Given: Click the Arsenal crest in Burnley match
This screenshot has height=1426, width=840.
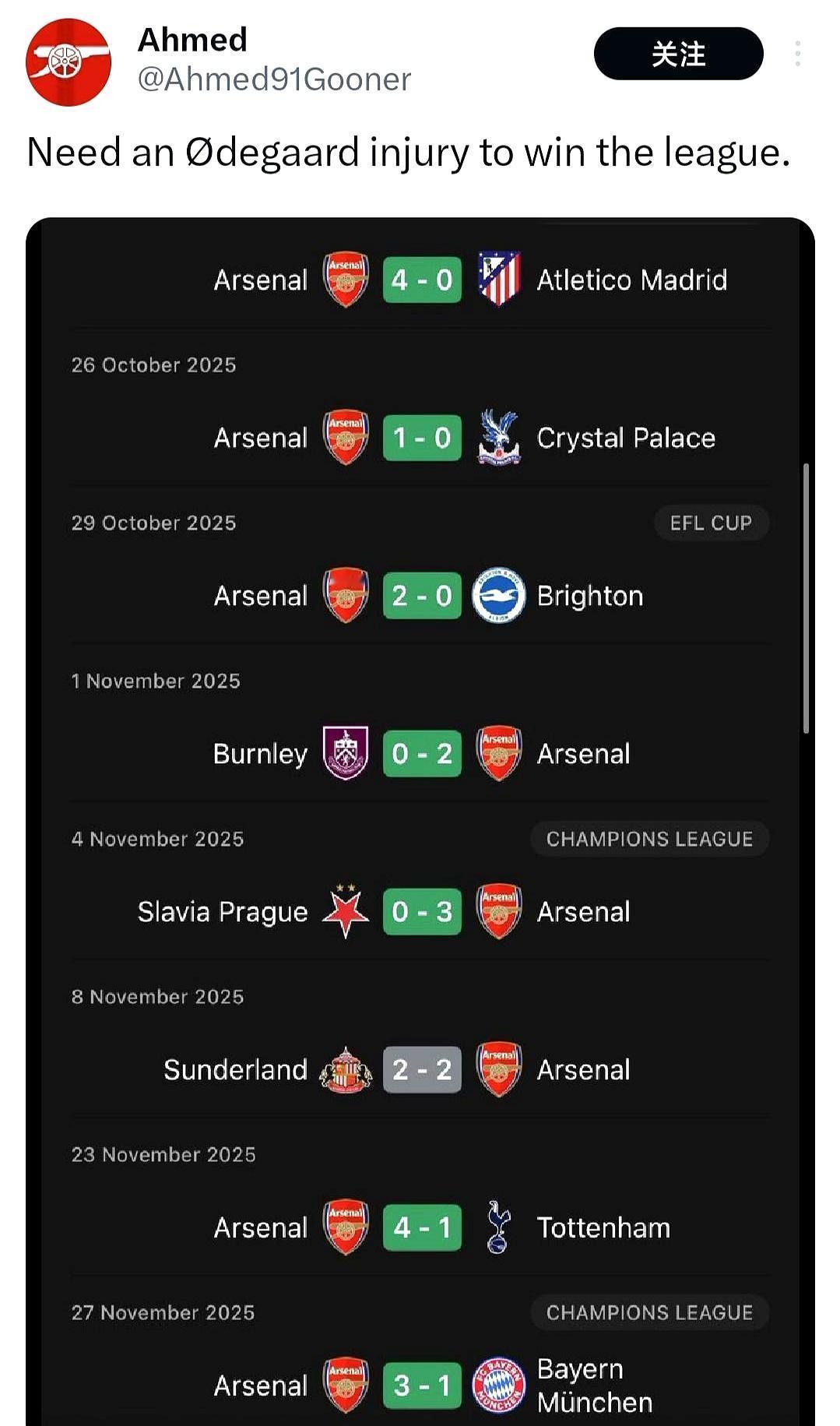Looking at the screenshot, I should [498, 753].
